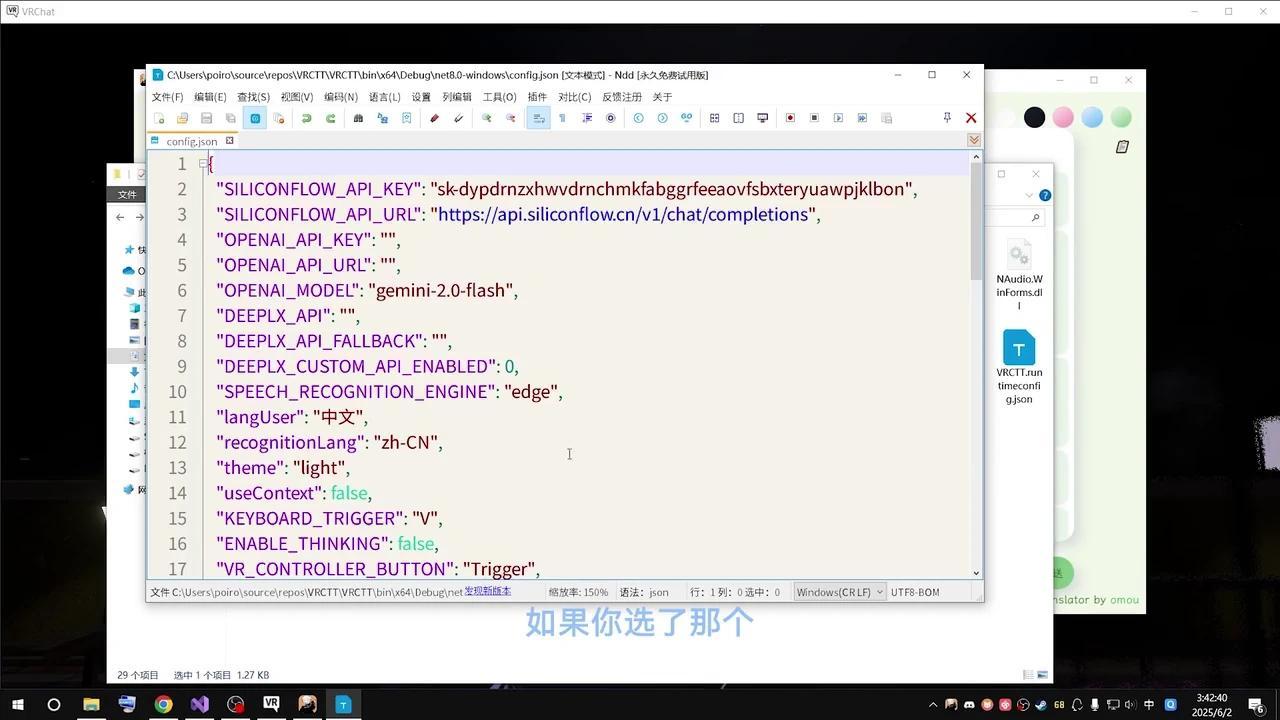Click the "theme" key on line 13
Screen dimensions: 1280x720
248,467
